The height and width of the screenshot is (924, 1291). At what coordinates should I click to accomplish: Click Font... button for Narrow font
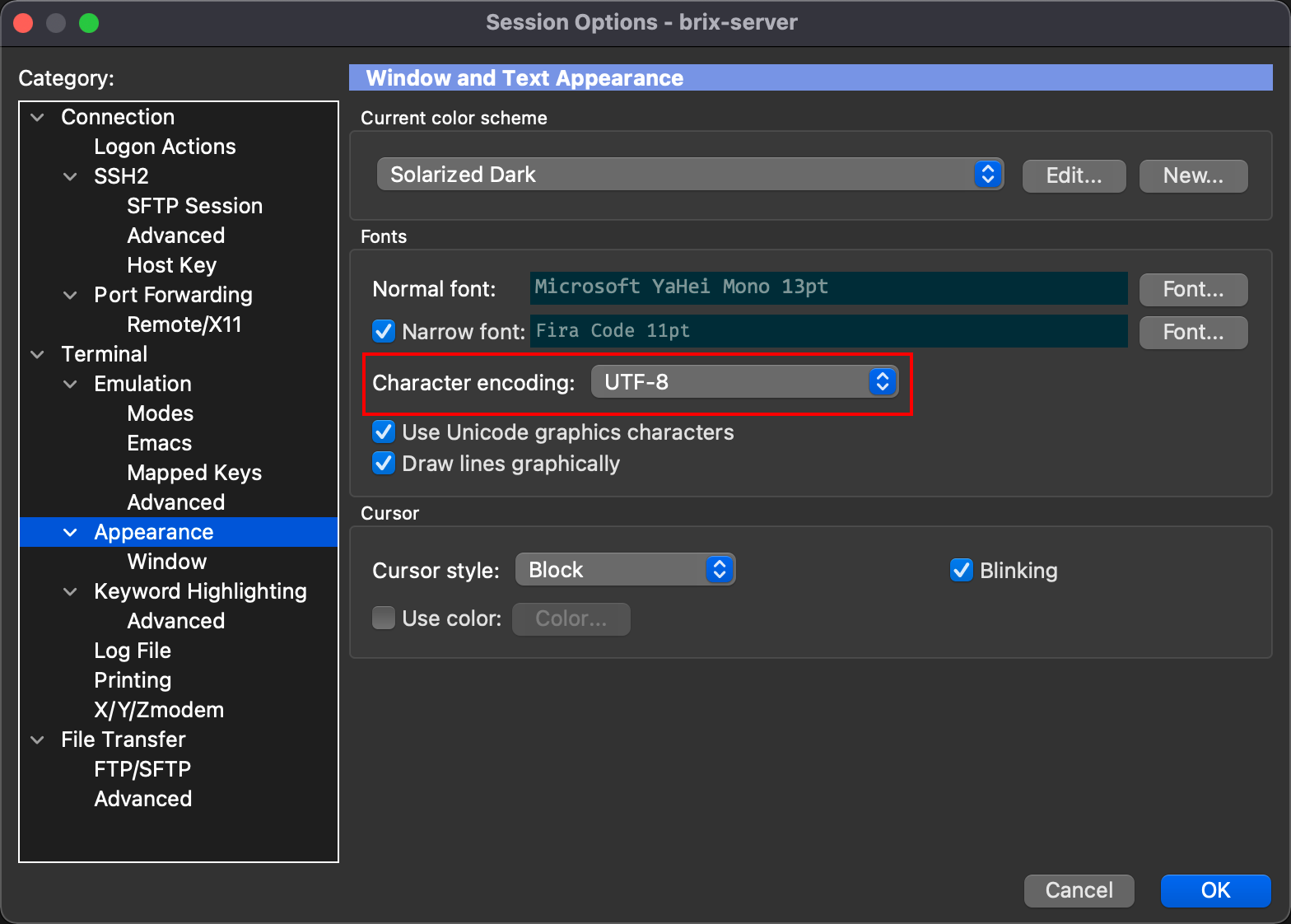point(1193,332)
